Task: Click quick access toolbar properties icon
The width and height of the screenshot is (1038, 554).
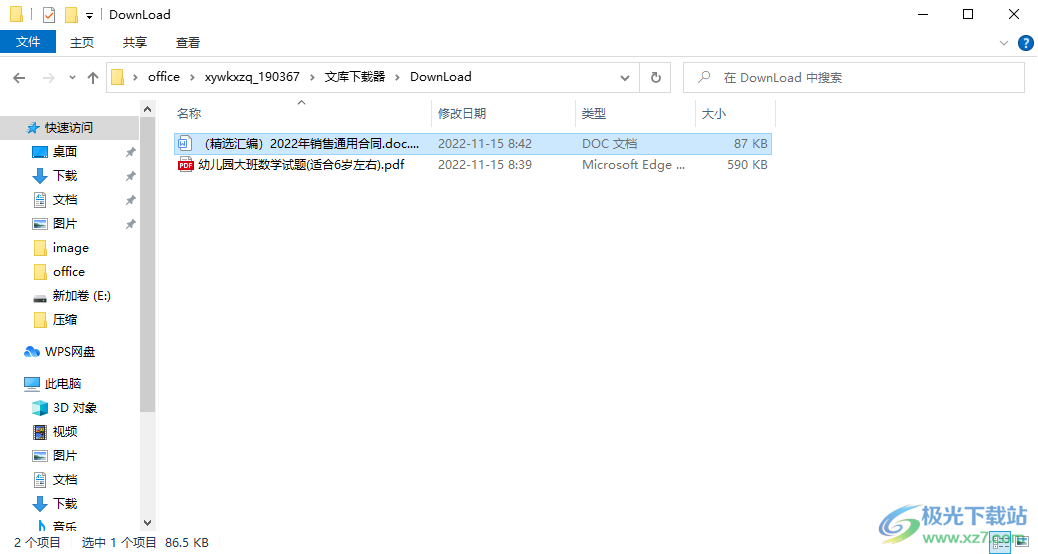Action: click(x=48, y=15)
